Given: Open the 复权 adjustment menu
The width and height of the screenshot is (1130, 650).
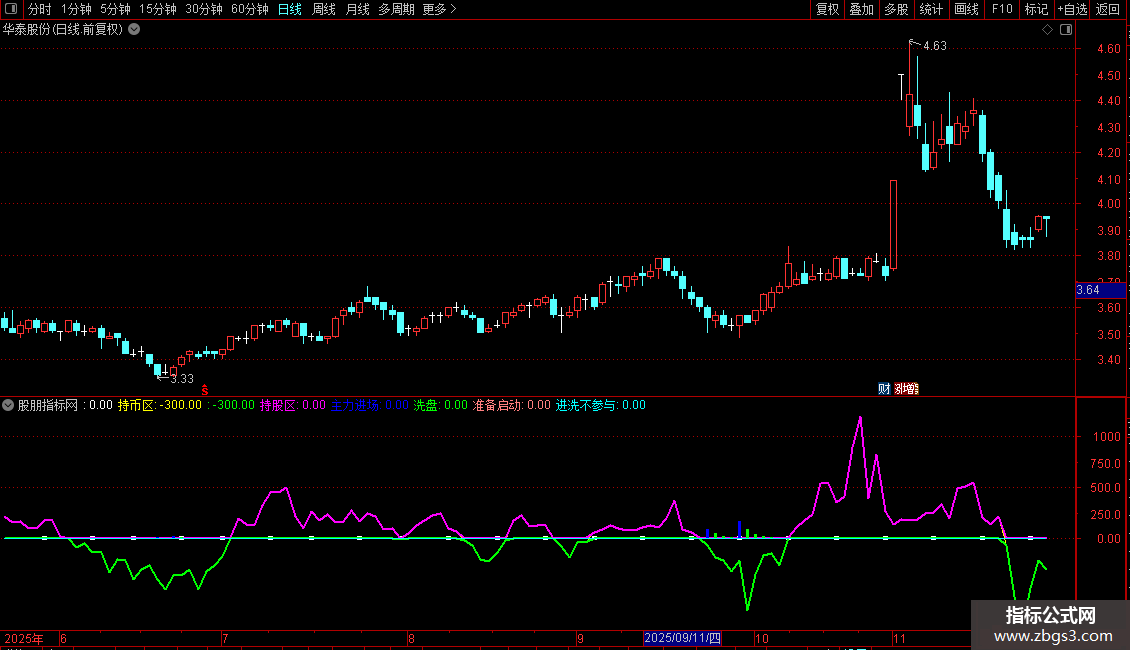Looking at the screenshot, I should coord(827,9).
